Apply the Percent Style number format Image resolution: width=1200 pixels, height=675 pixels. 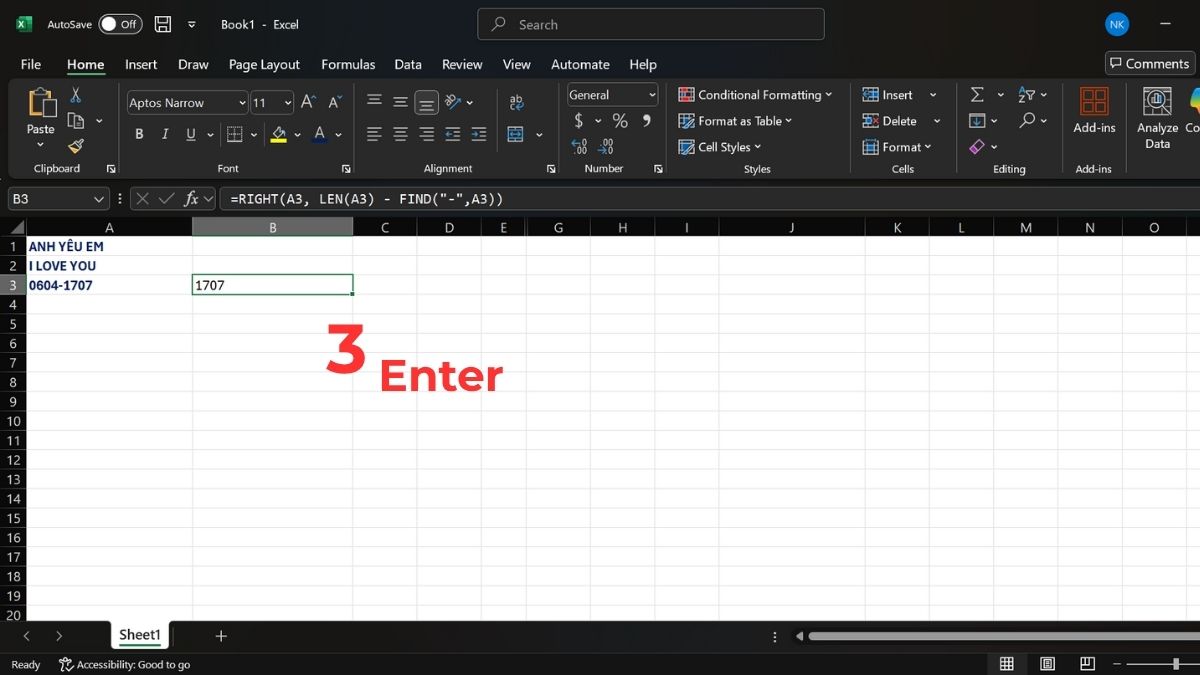click(620, 120)
